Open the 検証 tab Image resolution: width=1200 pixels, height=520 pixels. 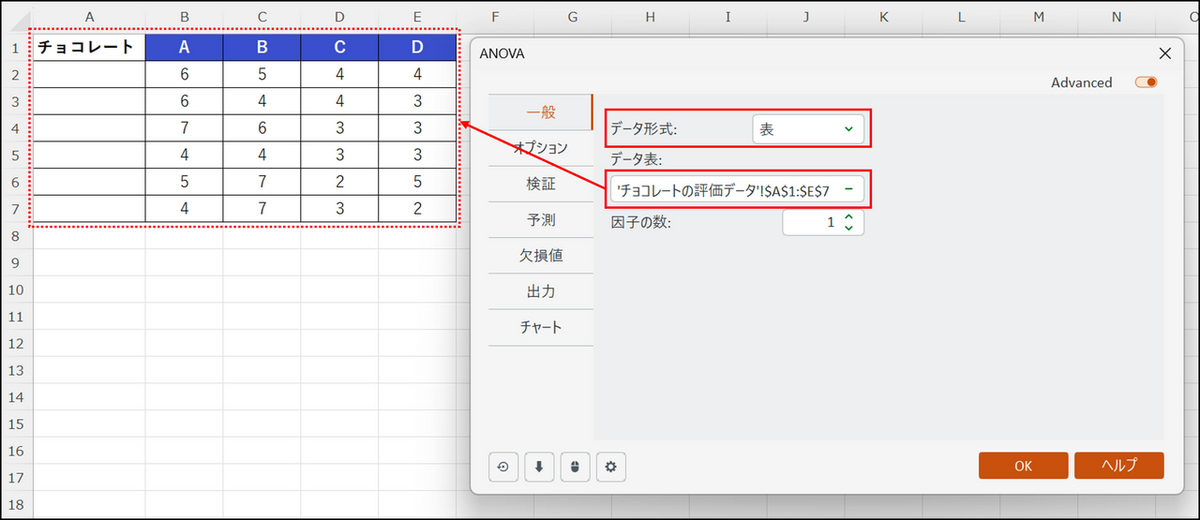[x=541, y=183]
